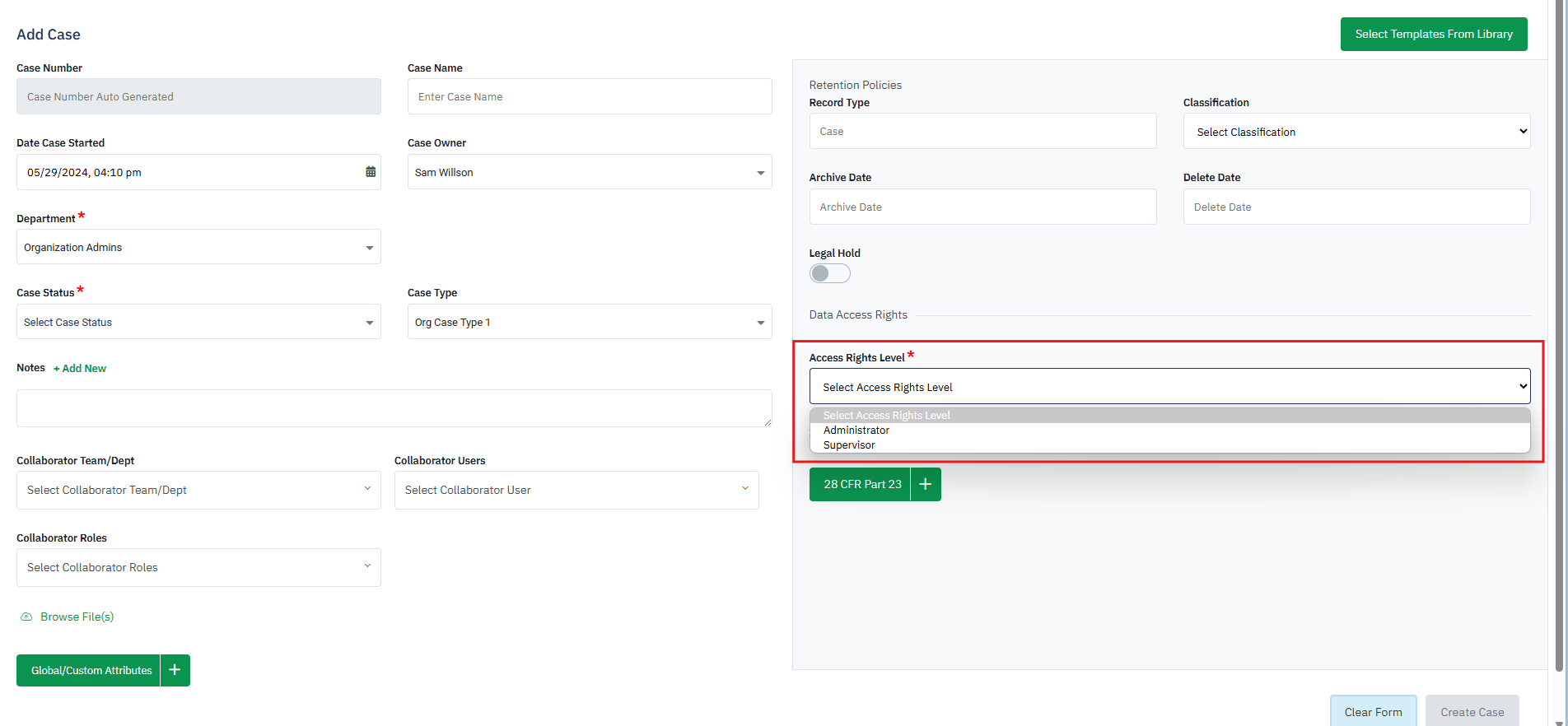Image resolution: width=1568 pixels, height=726 pixels.
Task: Expand the Select Collaborator User dropdown
Action: pos(576,490)
